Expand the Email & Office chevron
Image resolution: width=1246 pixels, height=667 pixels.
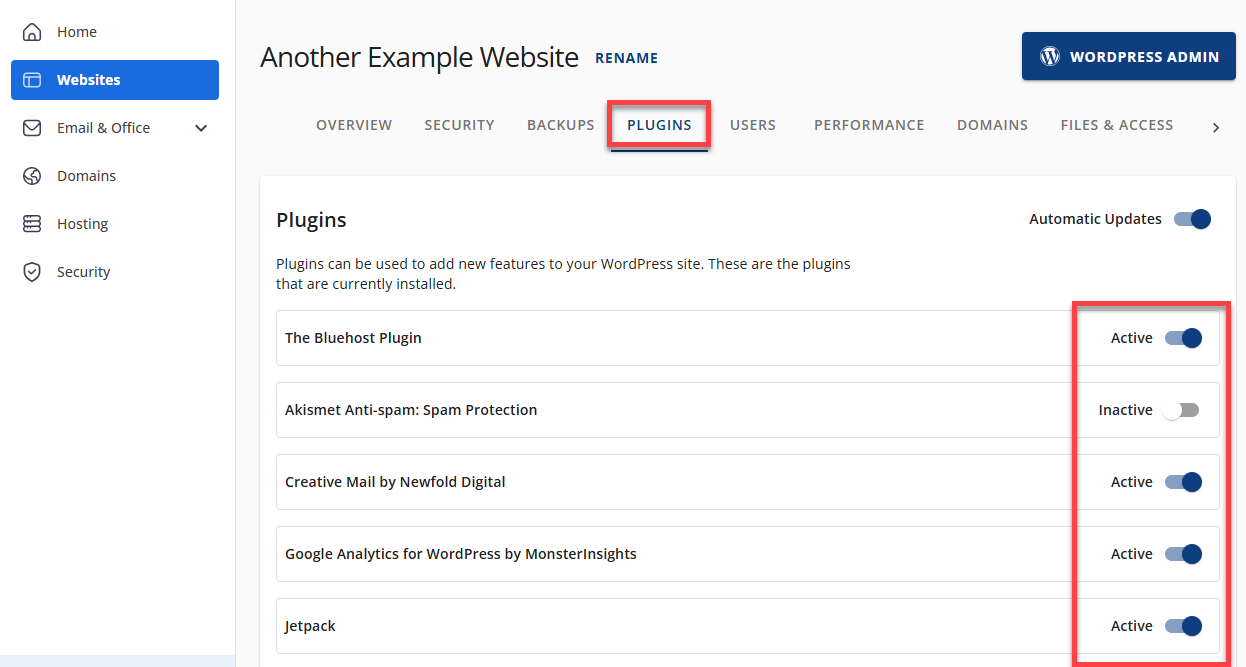[x=201, y=128]
